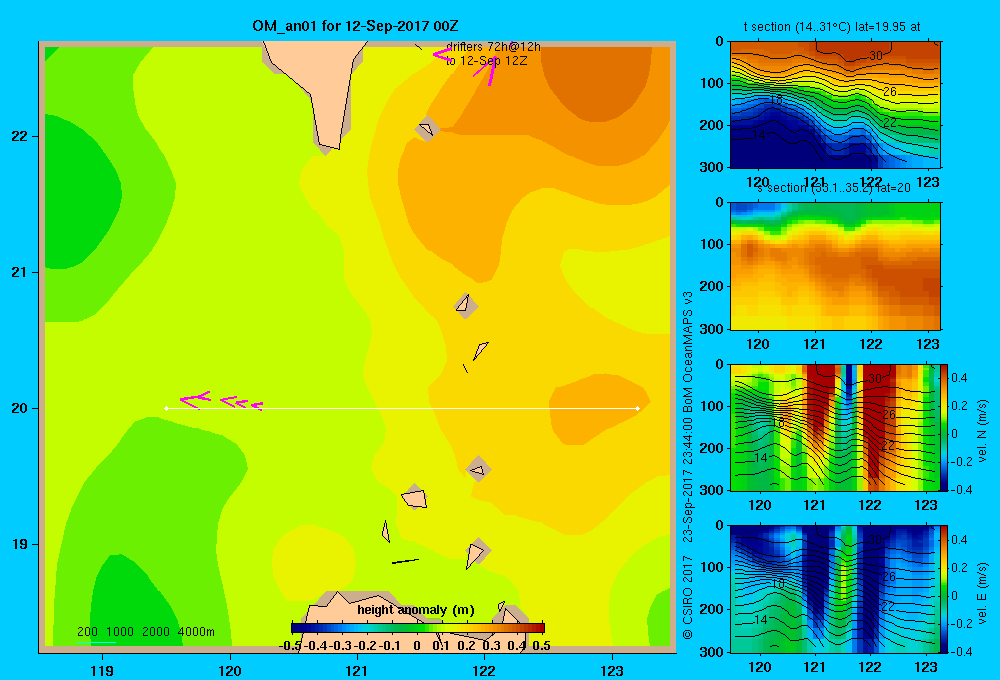Click the "drifters 72h@12h" annotation text

(493, 47)
